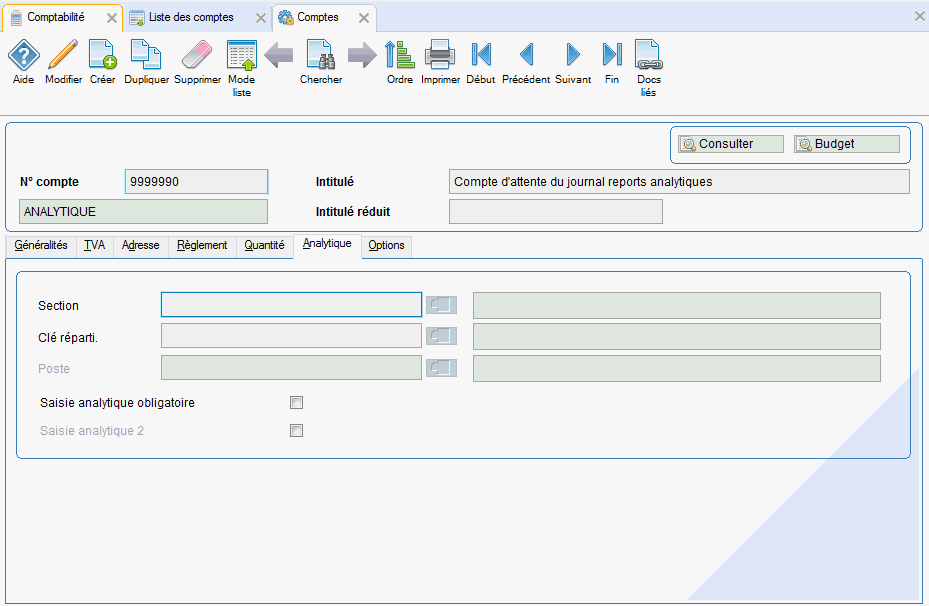Open the Docs liés linked documents
Viewport: 929px width, 606px height.
[648, 58]
